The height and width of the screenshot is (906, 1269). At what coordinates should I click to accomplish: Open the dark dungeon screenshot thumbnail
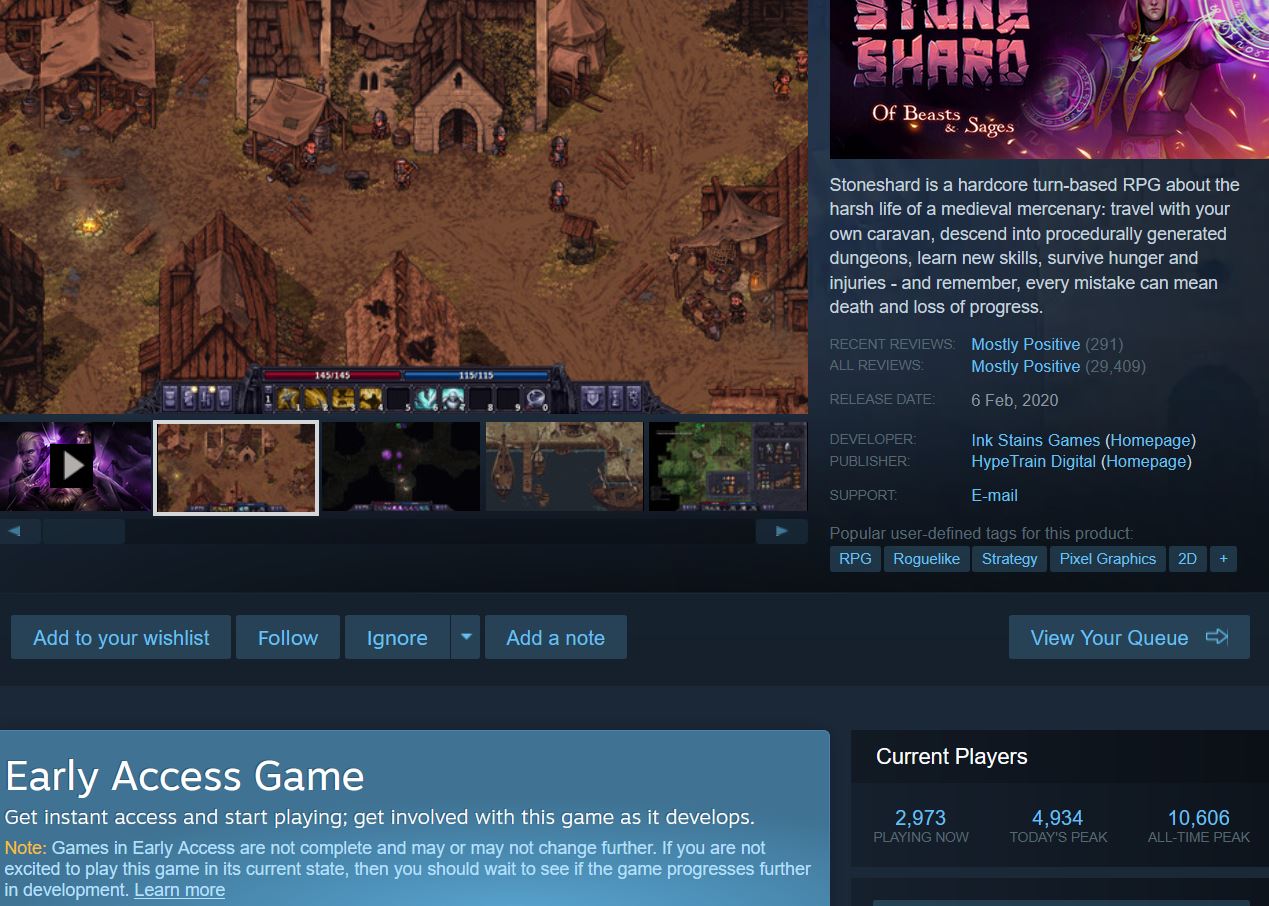[401, 466]
